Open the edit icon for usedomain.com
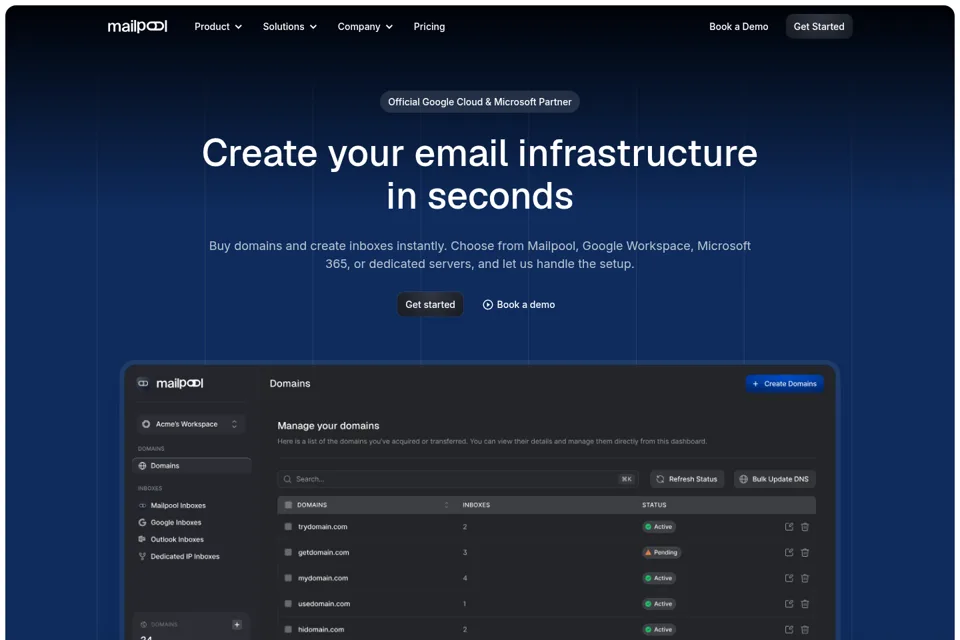This screenshot has height=640, width=960. click(789, 604)
